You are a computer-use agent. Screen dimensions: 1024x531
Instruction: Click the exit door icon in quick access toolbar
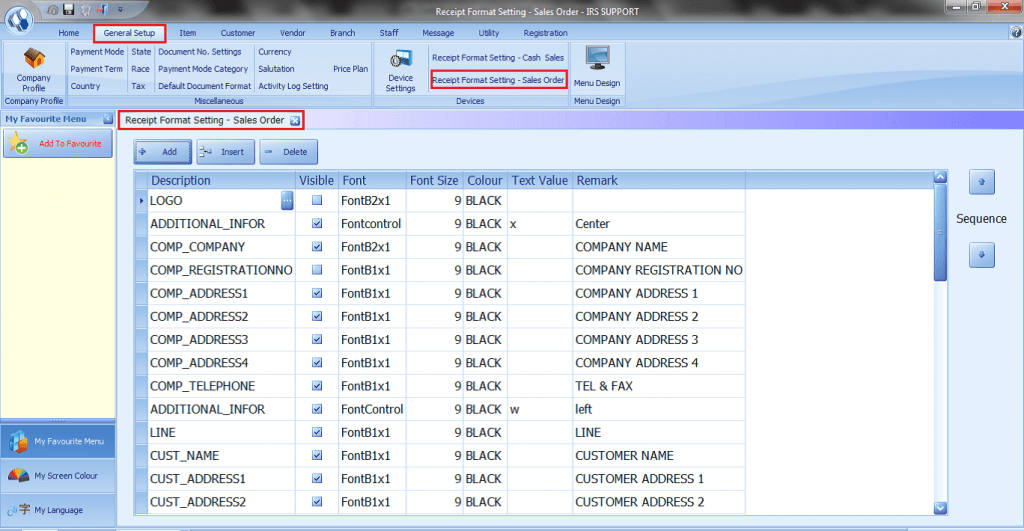click(x=102, y=10)
